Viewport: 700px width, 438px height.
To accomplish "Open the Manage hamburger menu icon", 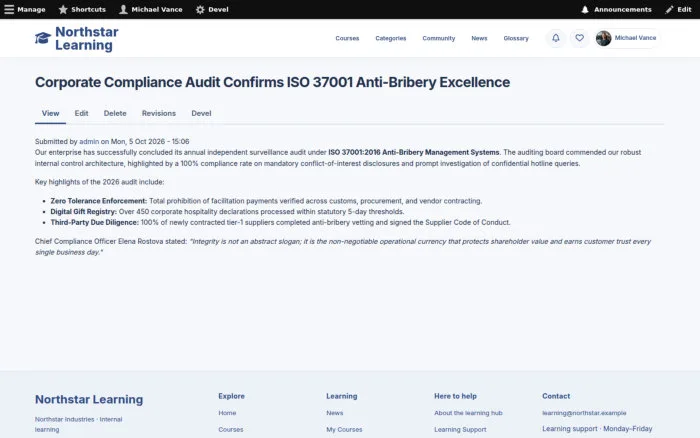I will 9,9.
